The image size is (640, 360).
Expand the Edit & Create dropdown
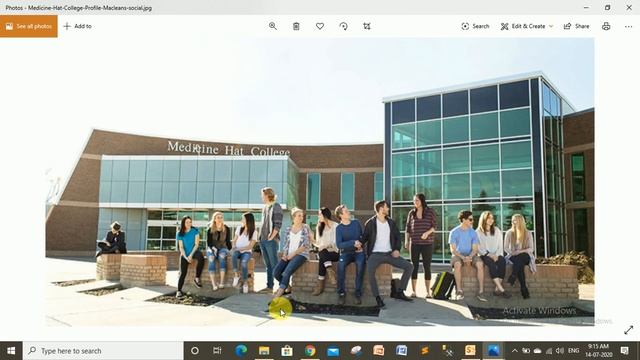527,26
